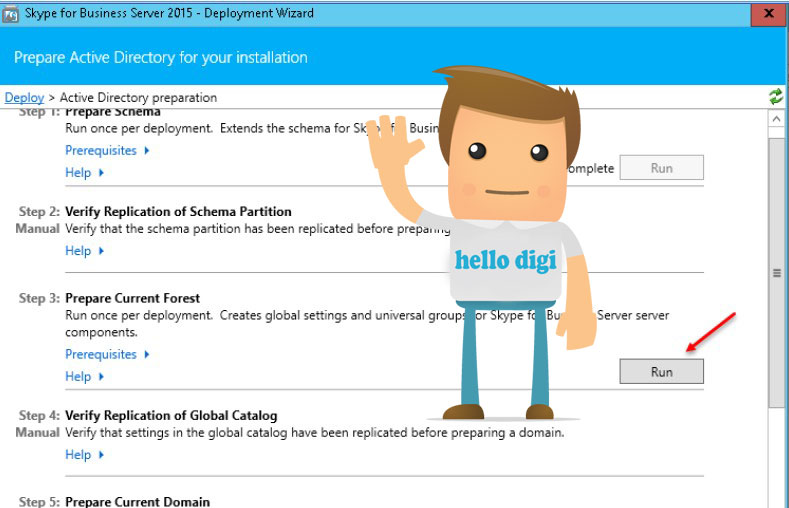Expand Help under Verify Replication of Global Catalog
789x508 pixels.
84,455
